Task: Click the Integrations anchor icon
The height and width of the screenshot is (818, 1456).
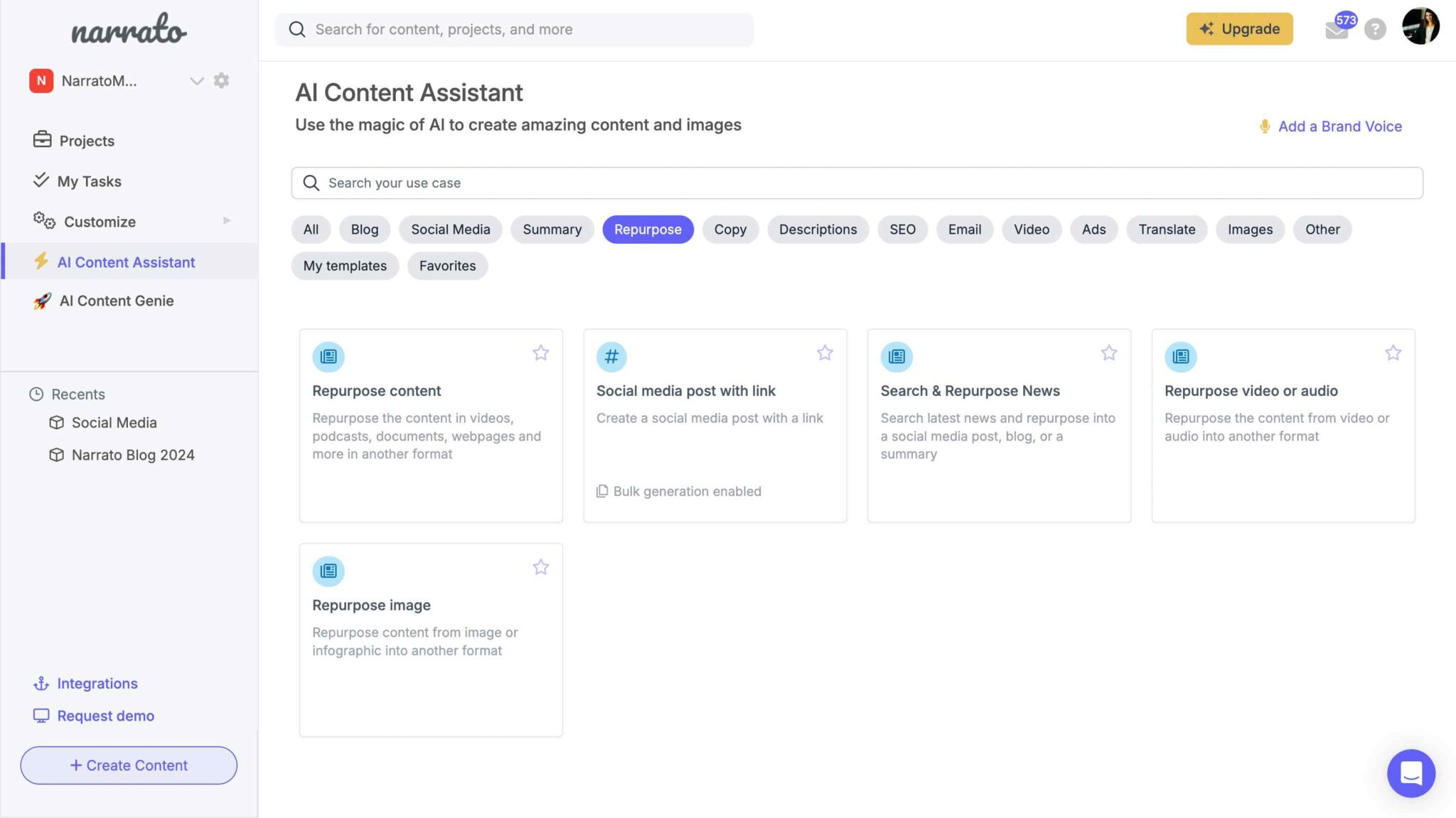Action: click(41, 684)
